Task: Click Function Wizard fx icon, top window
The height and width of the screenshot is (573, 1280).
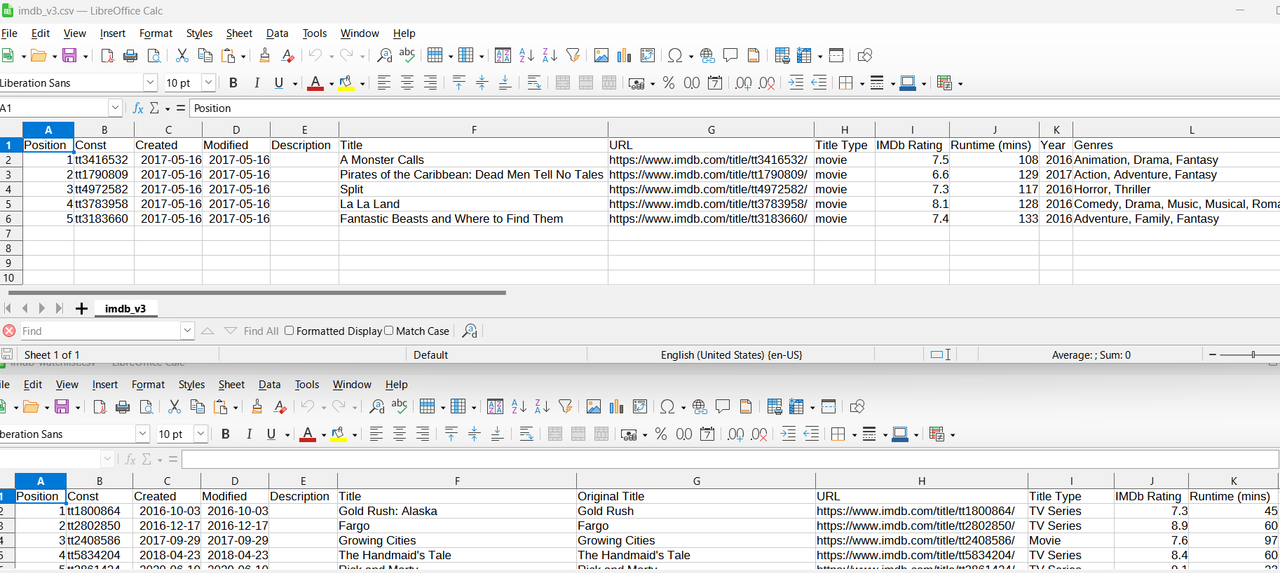Action: pyautogui.click(x=139, y=108)
